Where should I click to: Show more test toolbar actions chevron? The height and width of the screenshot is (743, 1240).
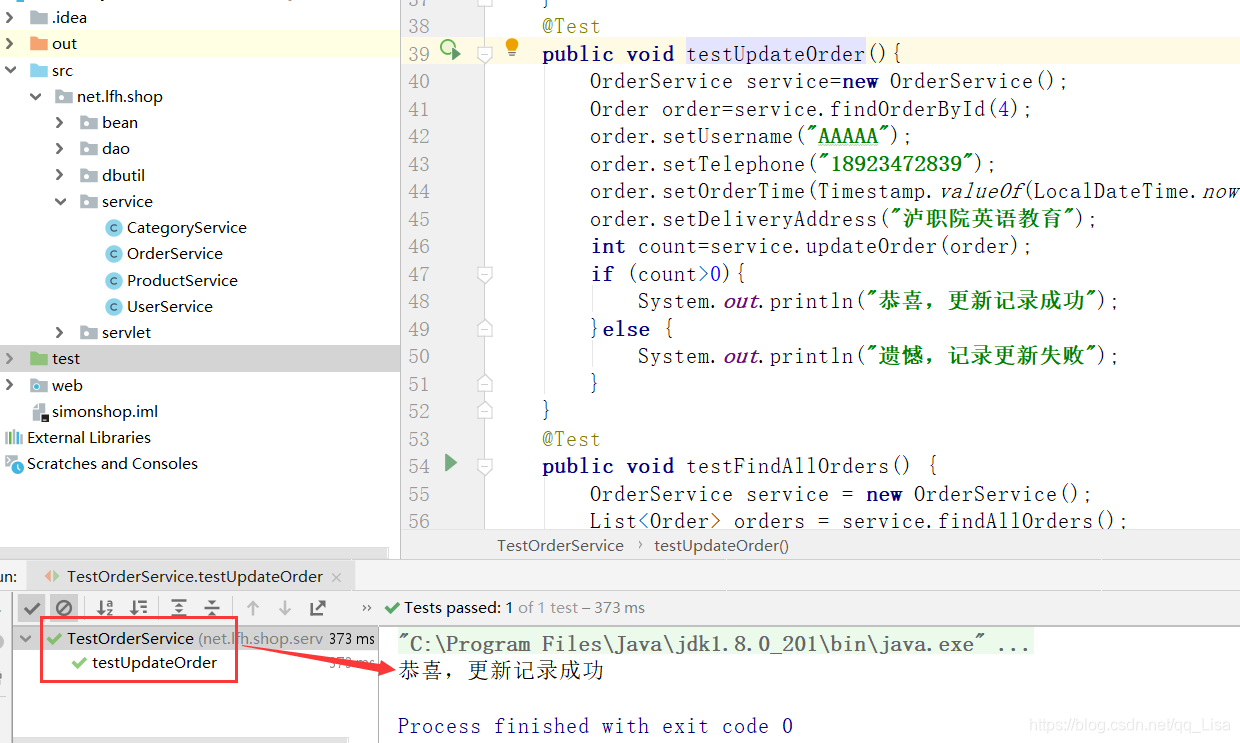pyautogui.click(x=366, y=608)
